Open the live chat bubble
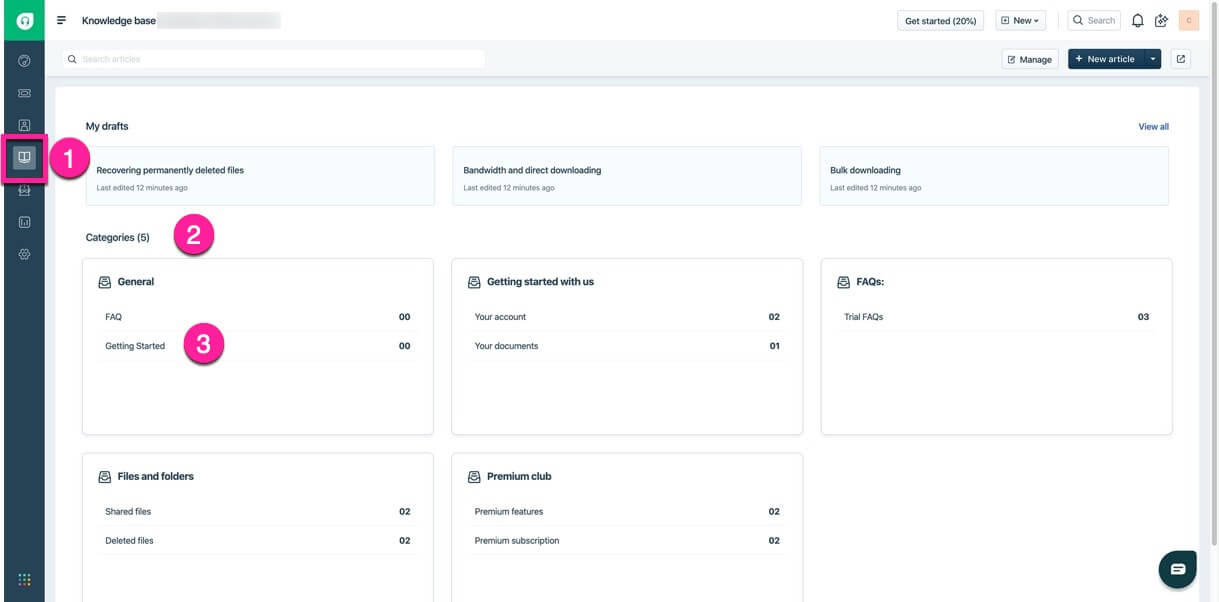Screen dimensions: 1219x602 pyautogui.click(x=1177, y=568)
